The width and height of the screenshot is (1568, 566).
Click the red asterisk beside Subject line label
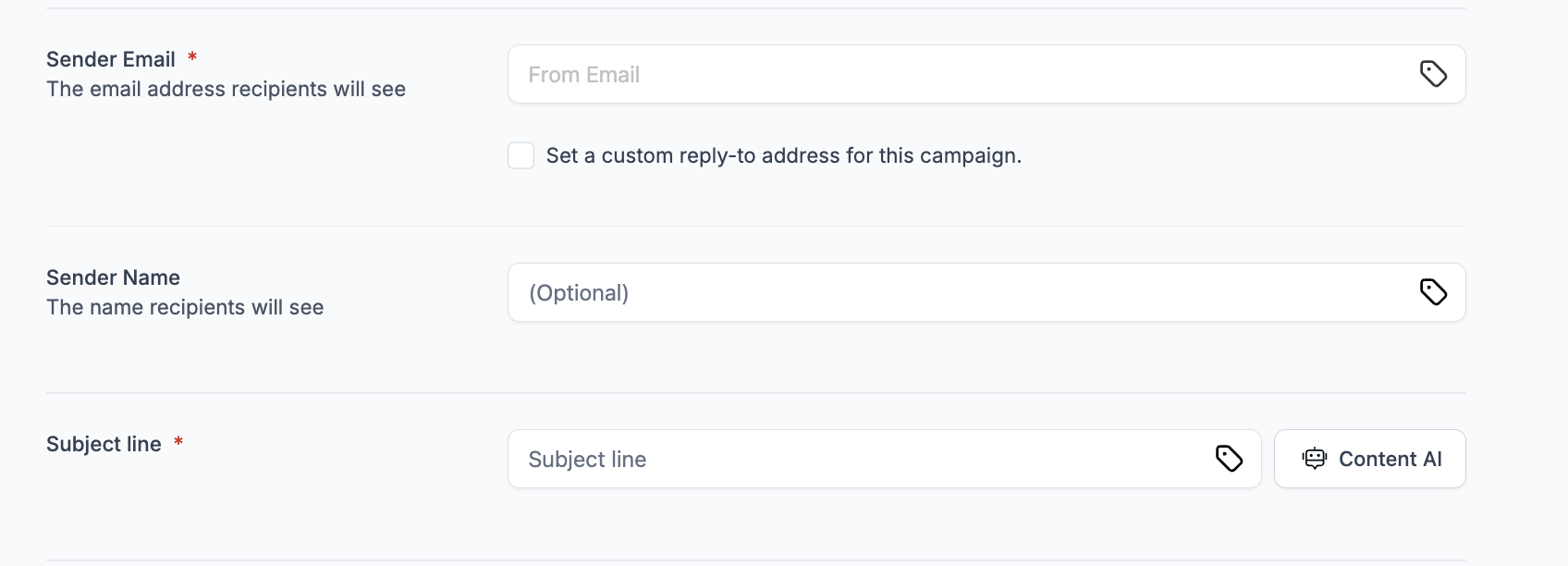(178, 442)
